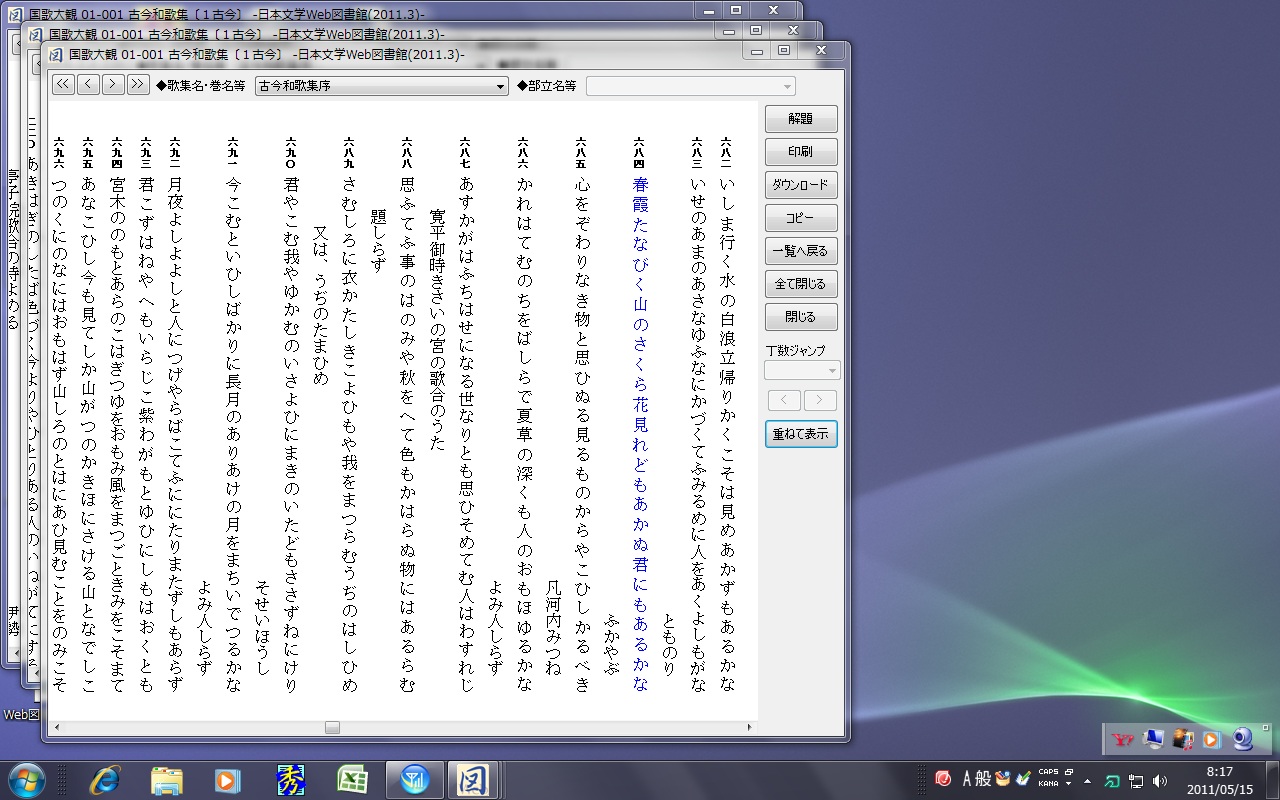Click IME conversion mode 般 indicator

(984, 779)
